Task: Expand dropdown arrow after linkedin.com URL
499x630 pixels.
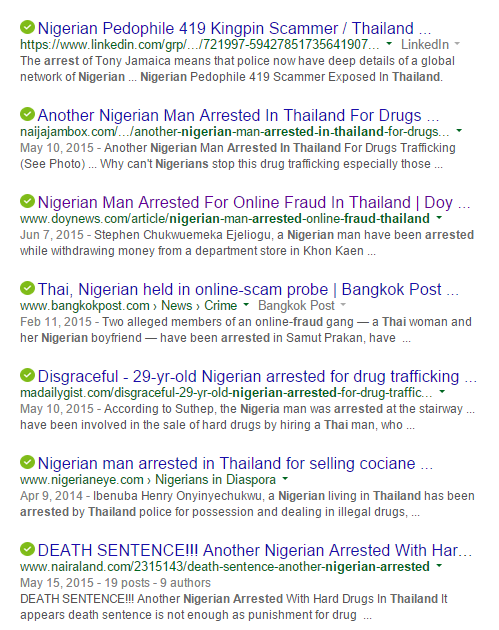Action: point(389,43)
